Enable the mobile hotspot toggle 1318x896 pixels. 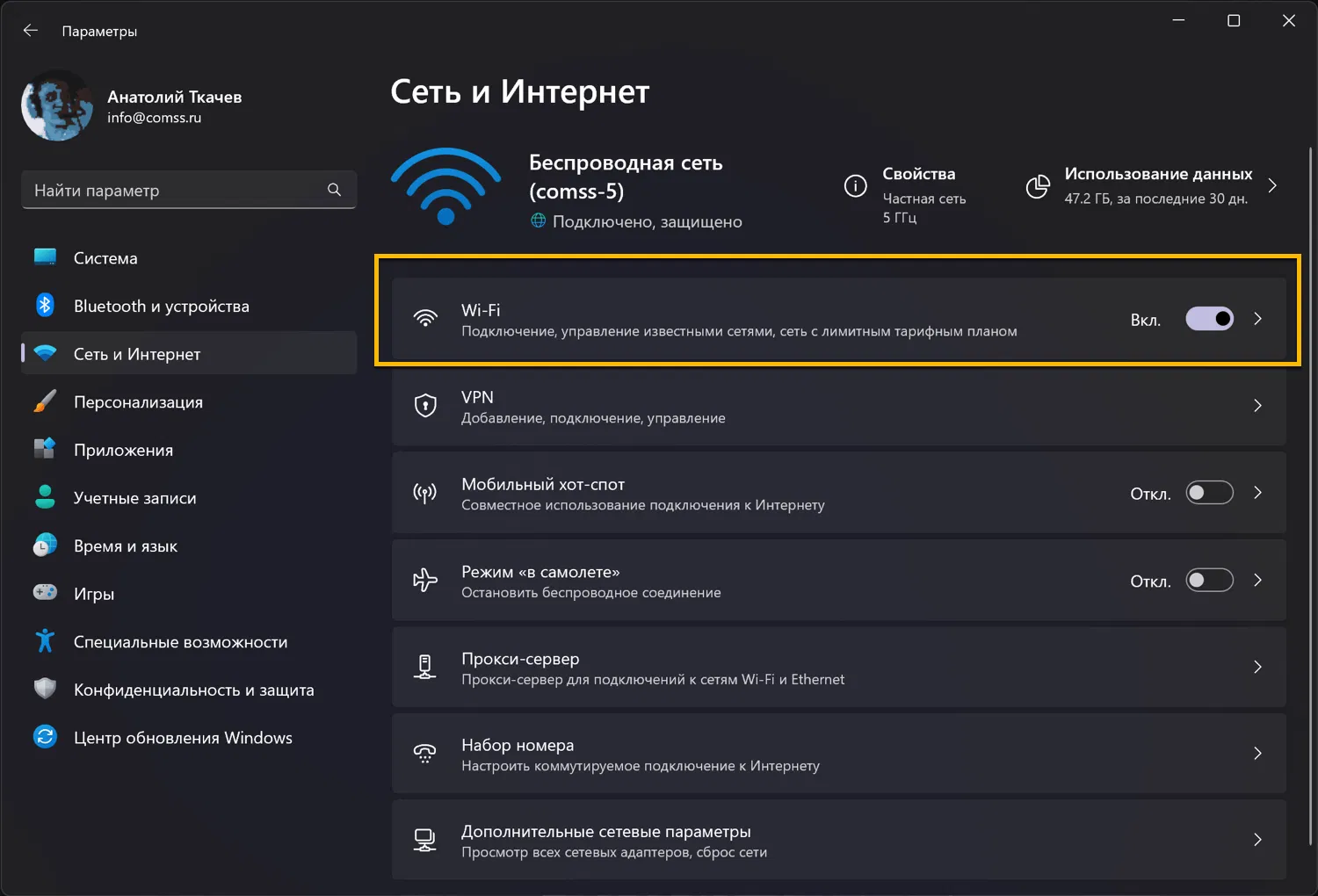click(1209, 493)
